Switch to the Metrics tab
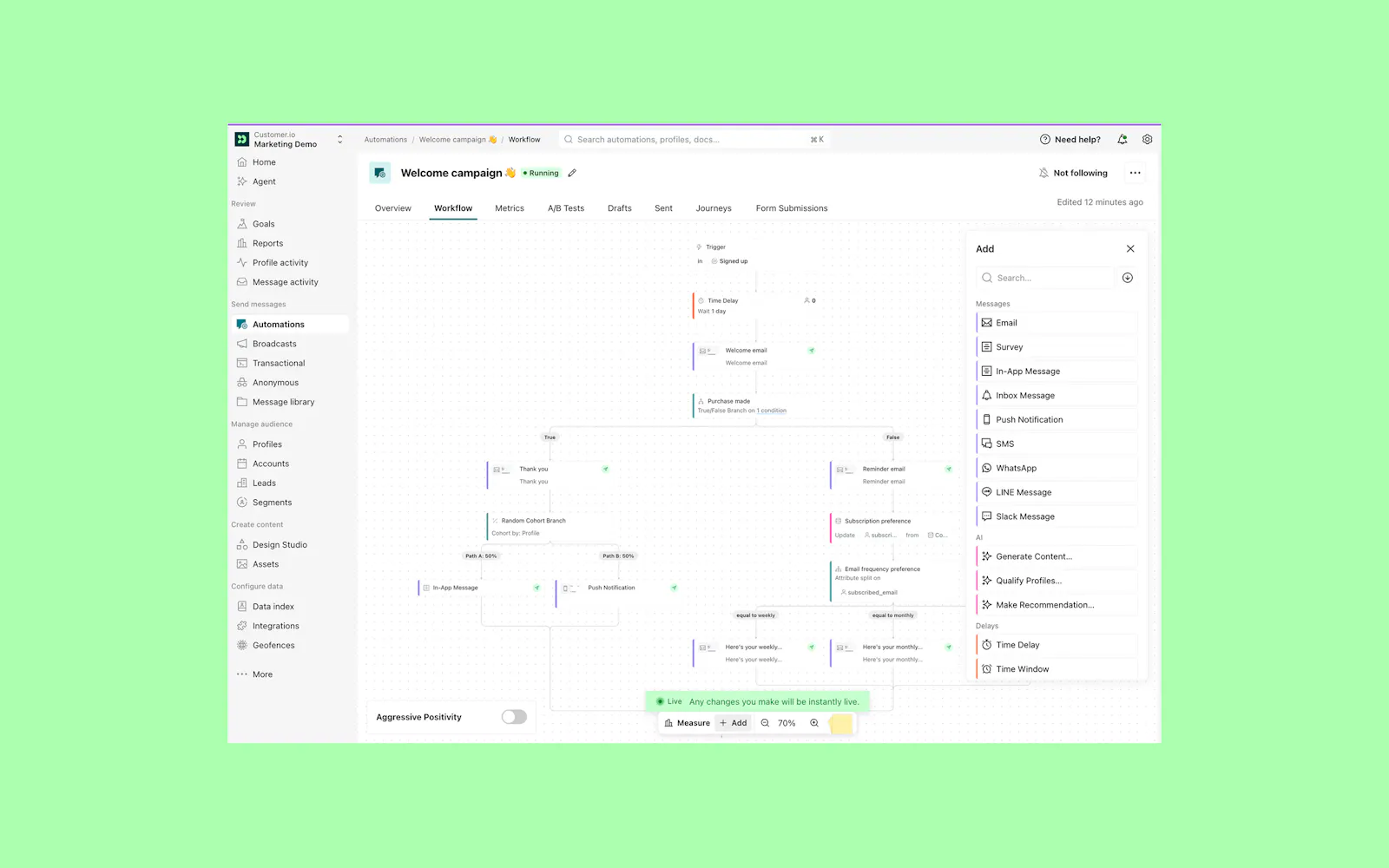Image resolution: width=1389 pixels, height=868 pixels. (x=510, y=208)
